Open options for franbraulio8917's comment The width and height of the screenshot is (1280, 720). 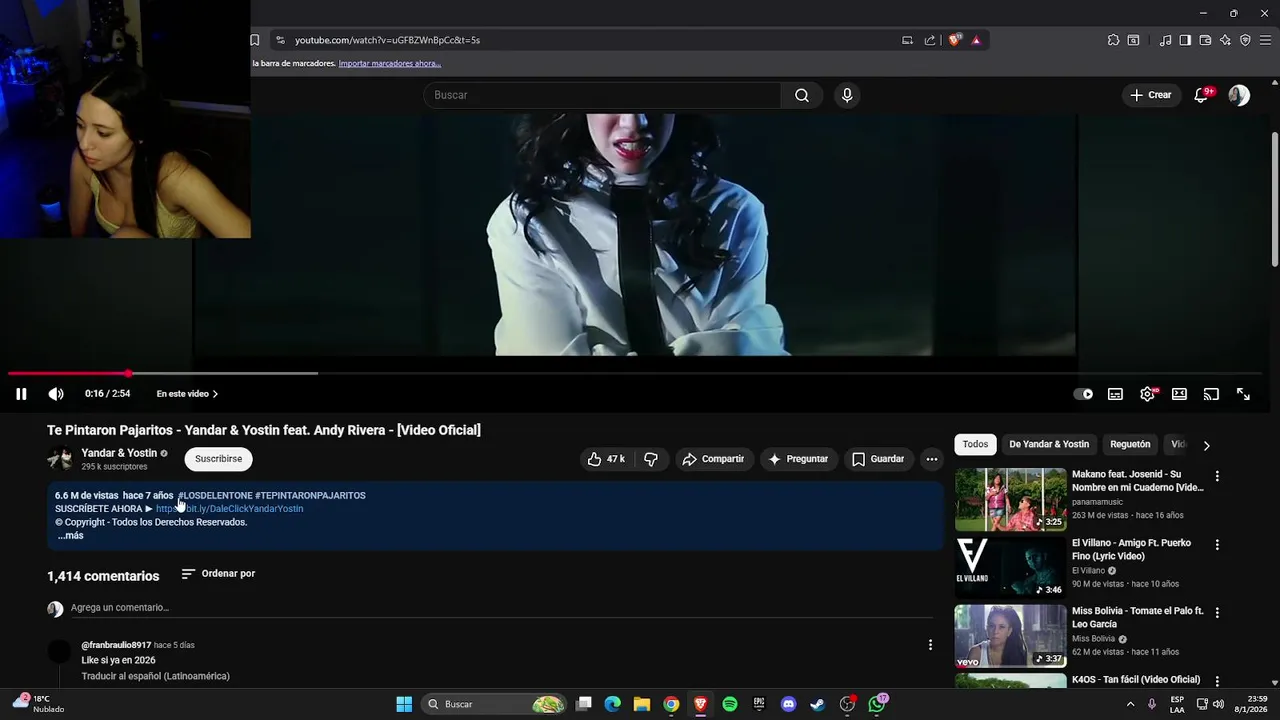[x=930, y=645]
